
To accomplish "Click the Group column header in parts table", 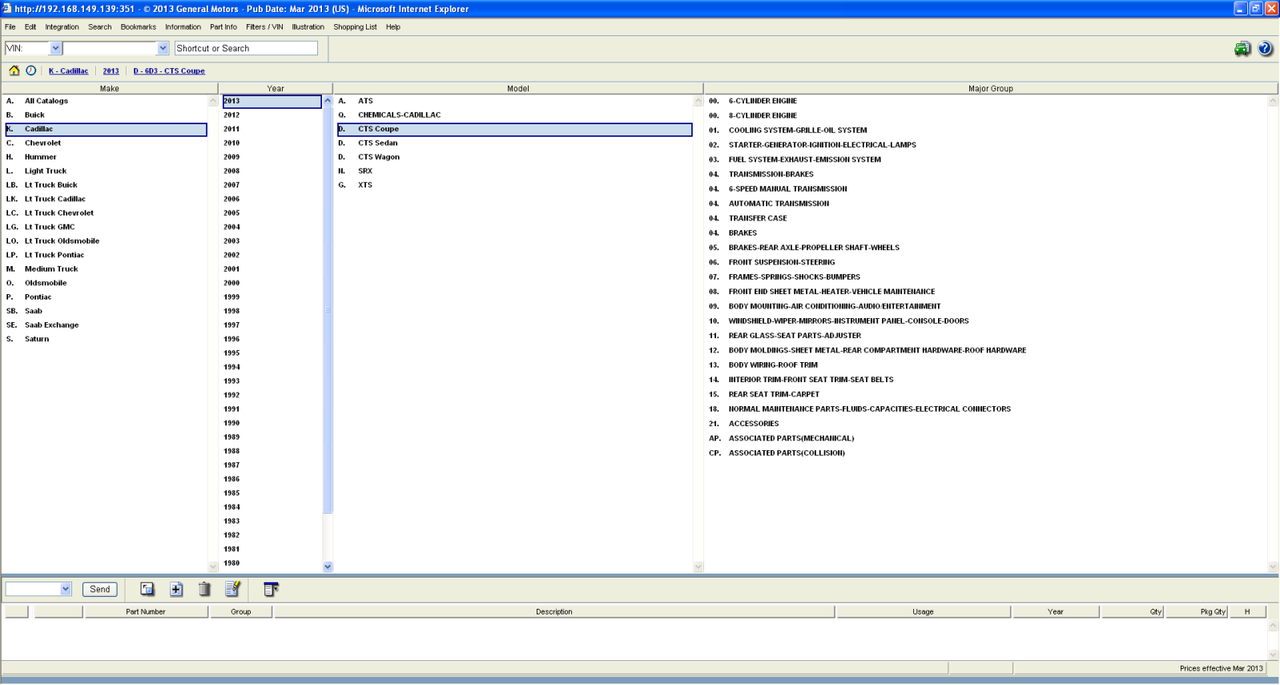I will tap(241, 611).
